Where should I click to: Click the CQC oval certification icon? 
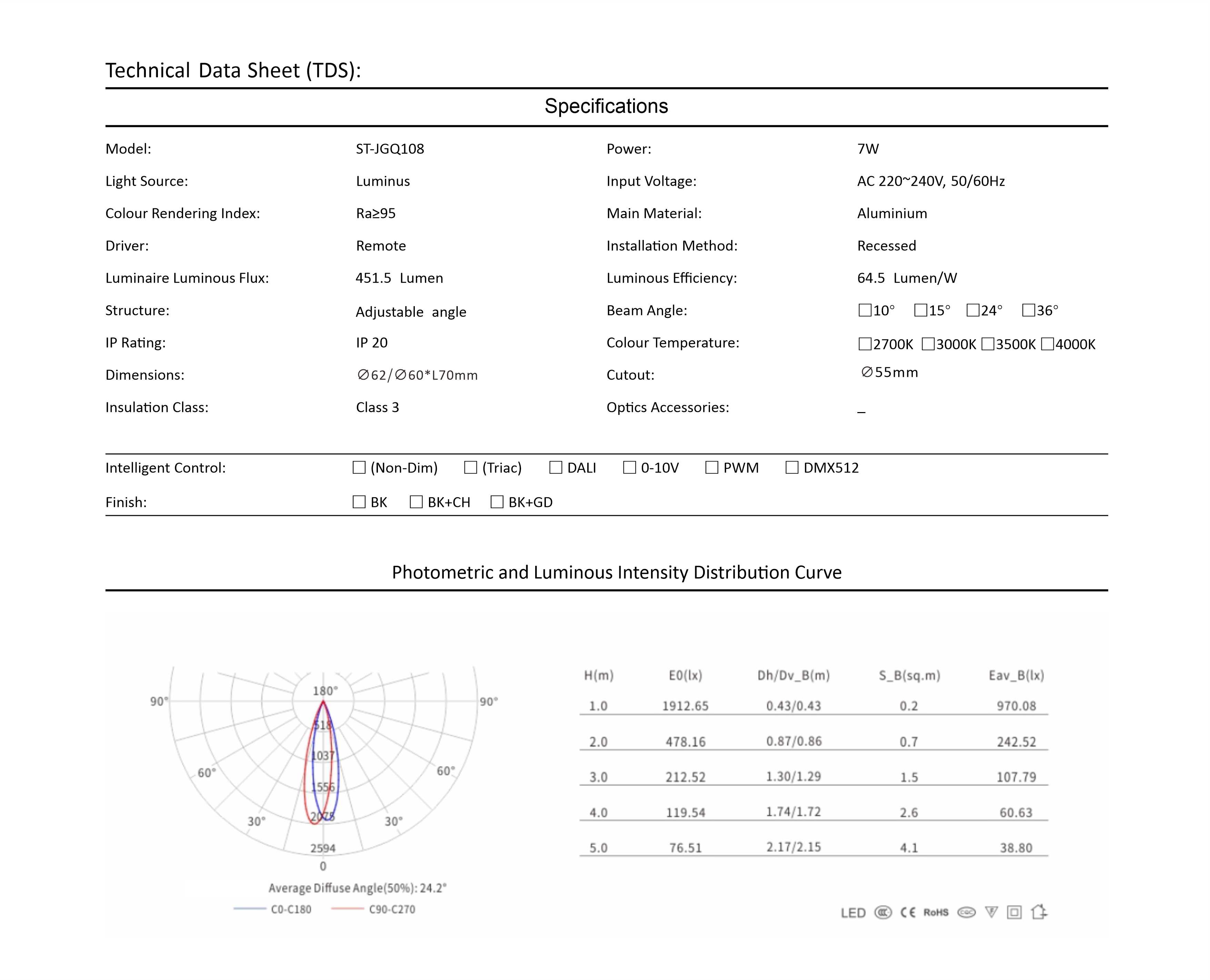point(966,912)
